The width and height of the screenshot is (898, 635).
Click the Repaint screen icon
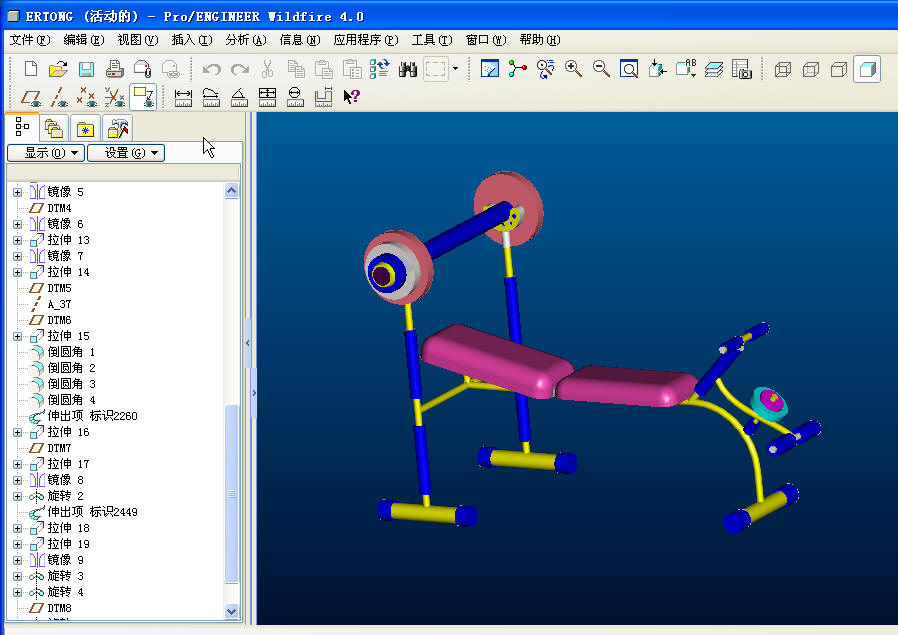point(490,69)
